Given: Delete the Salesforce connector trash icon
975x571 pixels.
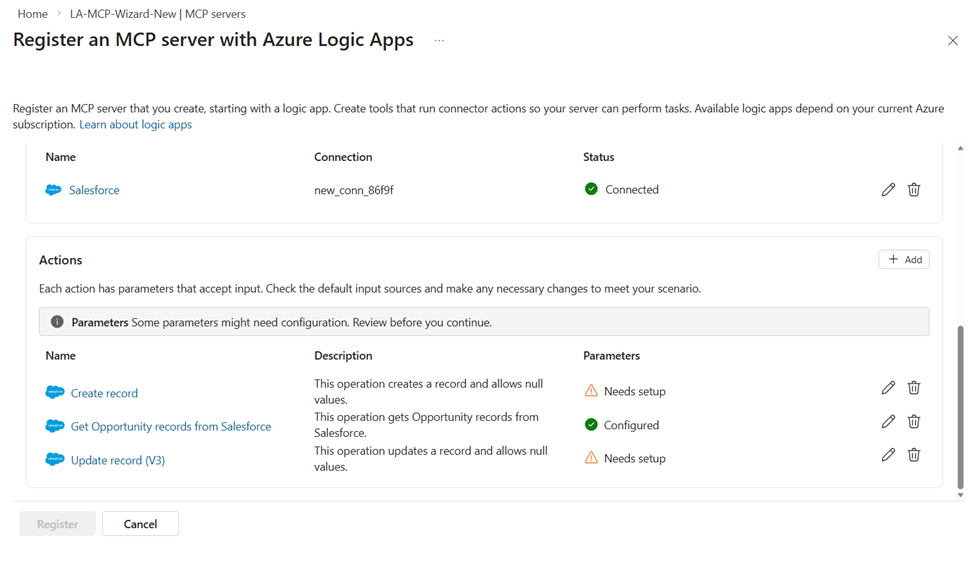Looking at the screenshot, I should [914, 190].
